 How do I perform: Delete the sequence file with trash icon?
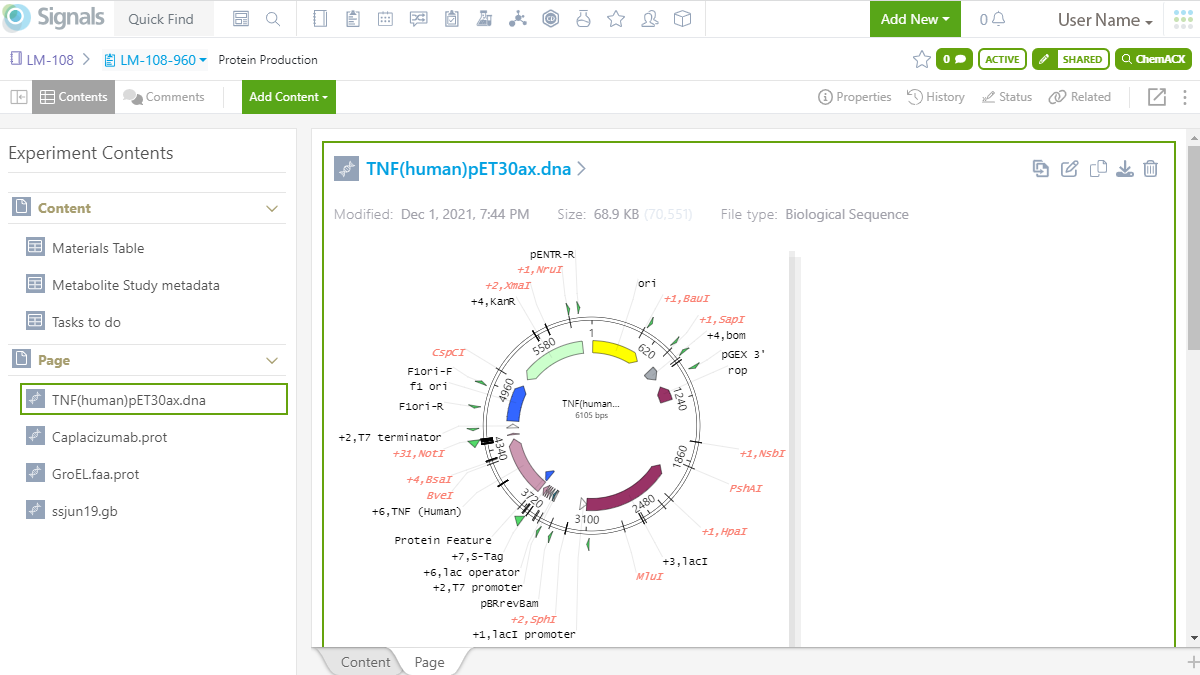point(1151,169)
